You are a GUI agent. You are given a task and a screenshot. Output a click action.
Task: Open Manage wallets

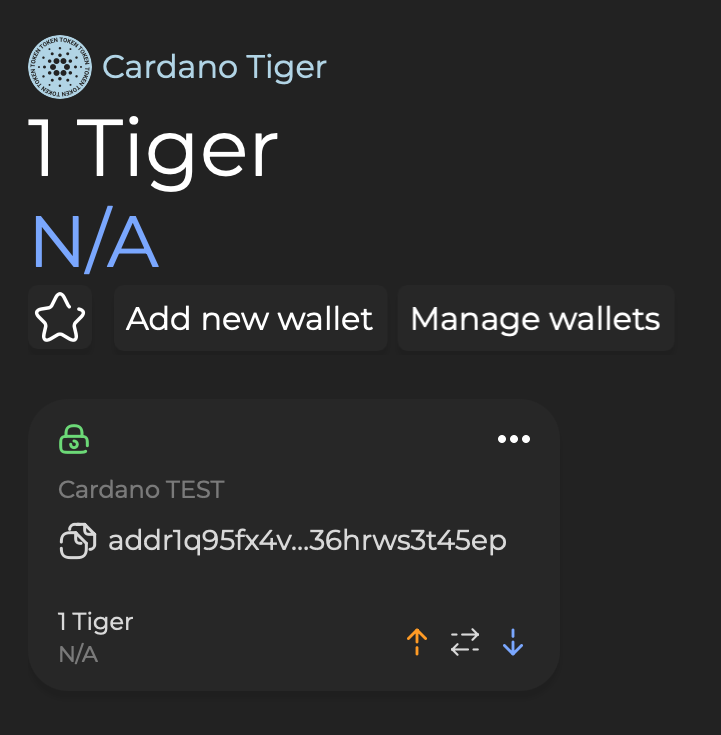point(536,318)
